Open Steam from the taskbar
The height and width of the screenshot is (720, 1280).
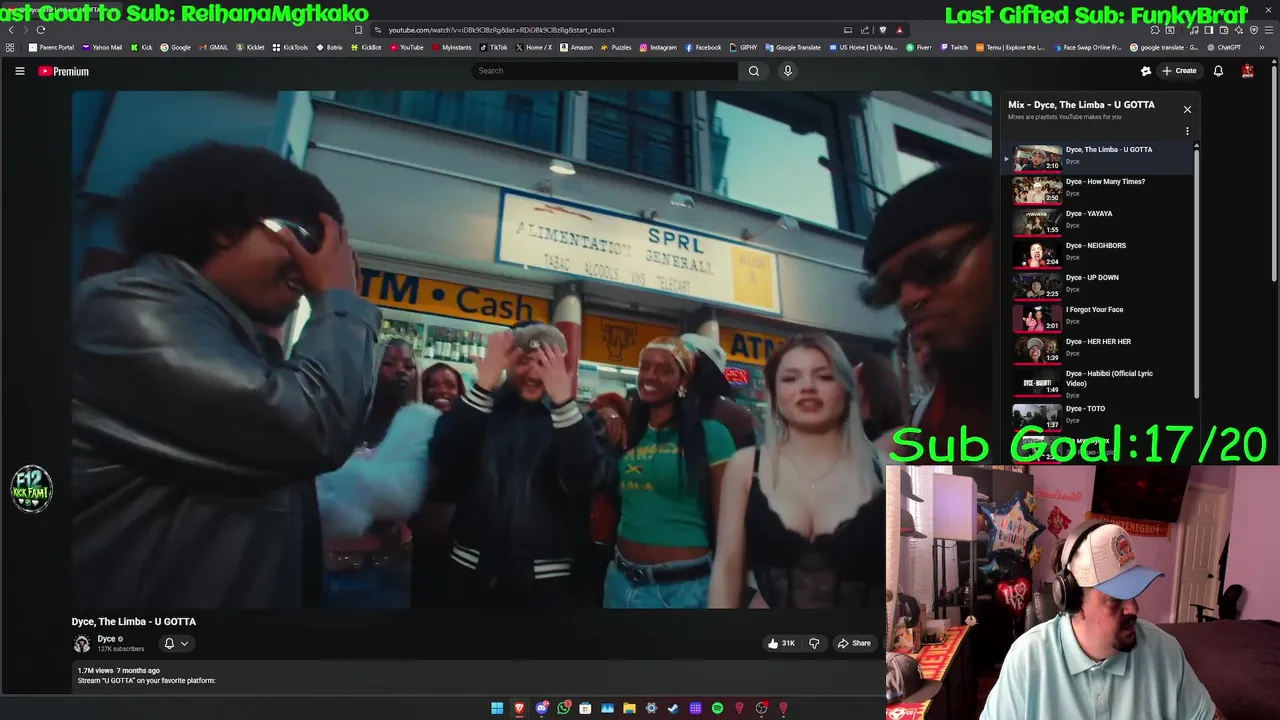pos(673,708)
